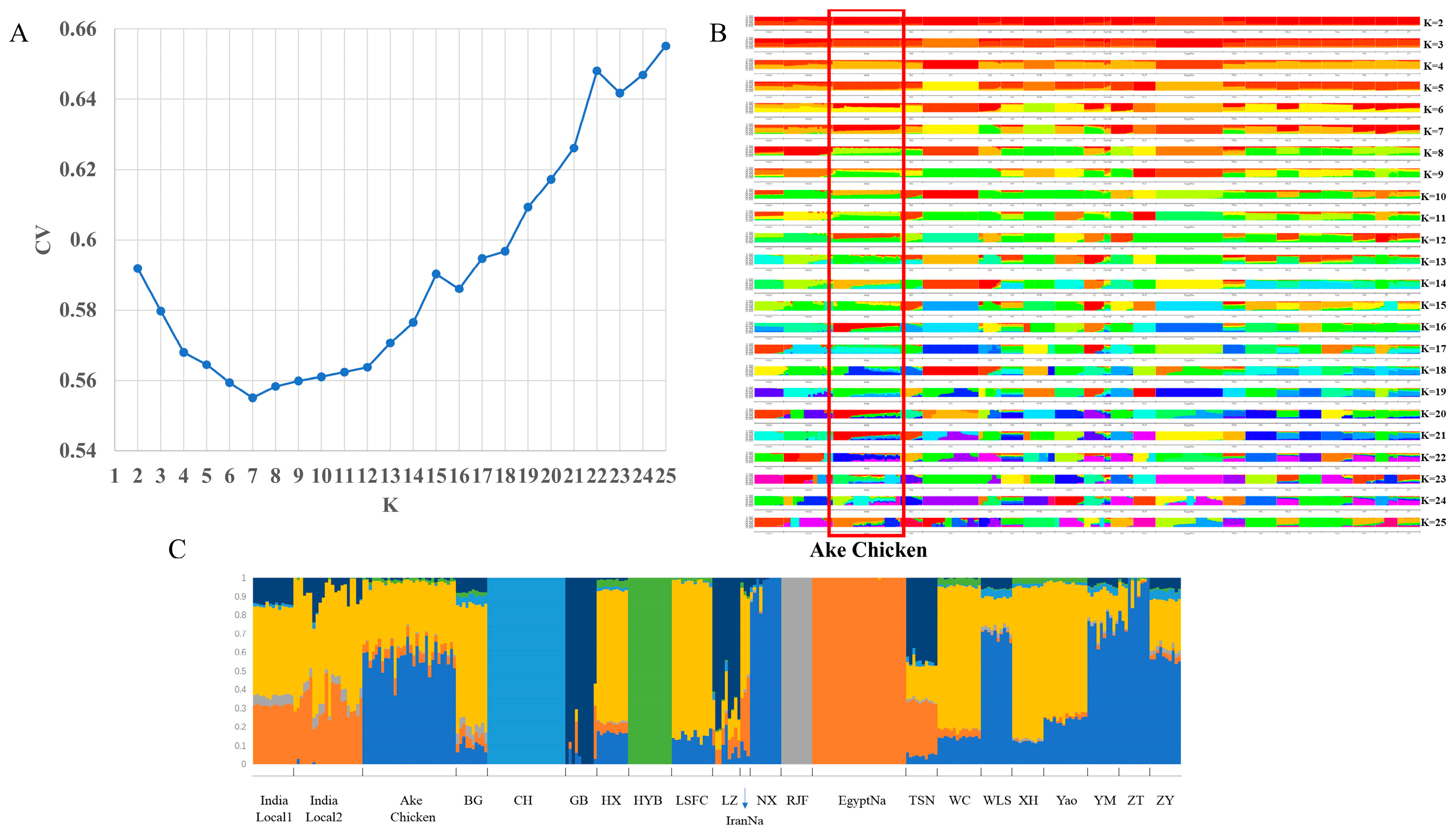Click the K=25 admixture row label
Viewport: 1456px width, 830px height.
point(1433,522)
